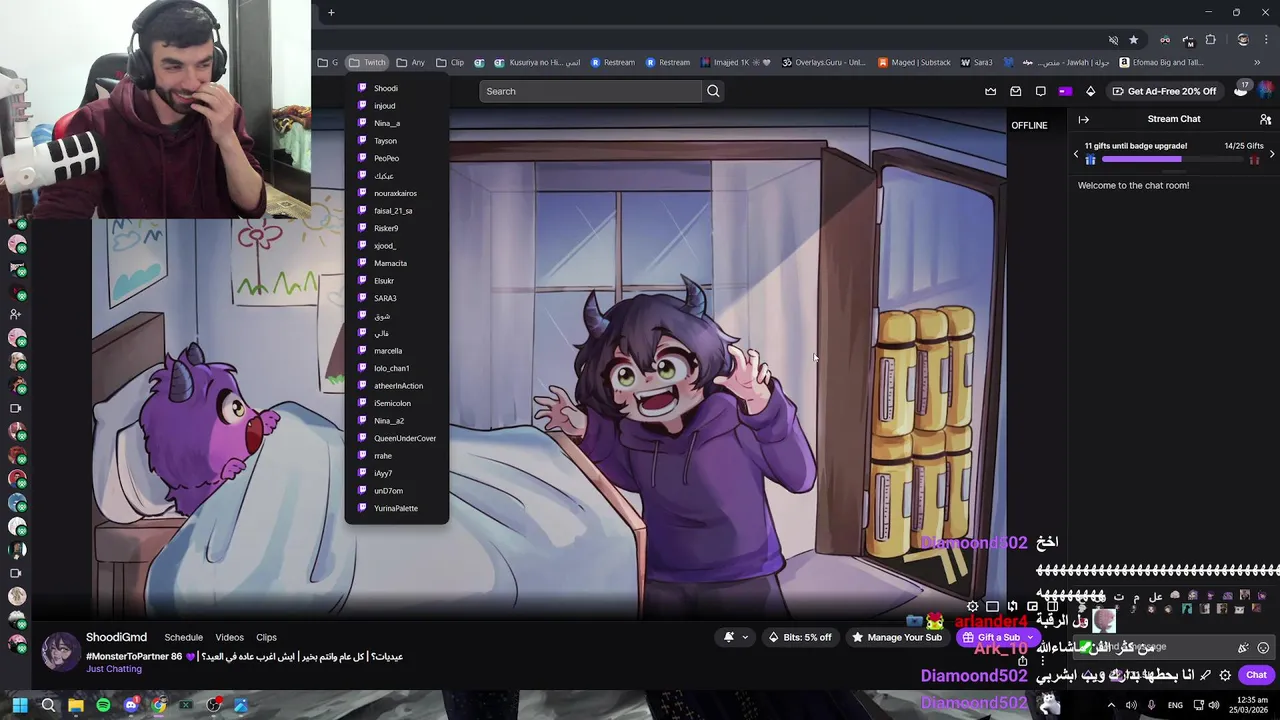Open the Twitch inbox notifications icon
The width and height of the screenshot is (1280, 720).
(x=1015, y=91)
